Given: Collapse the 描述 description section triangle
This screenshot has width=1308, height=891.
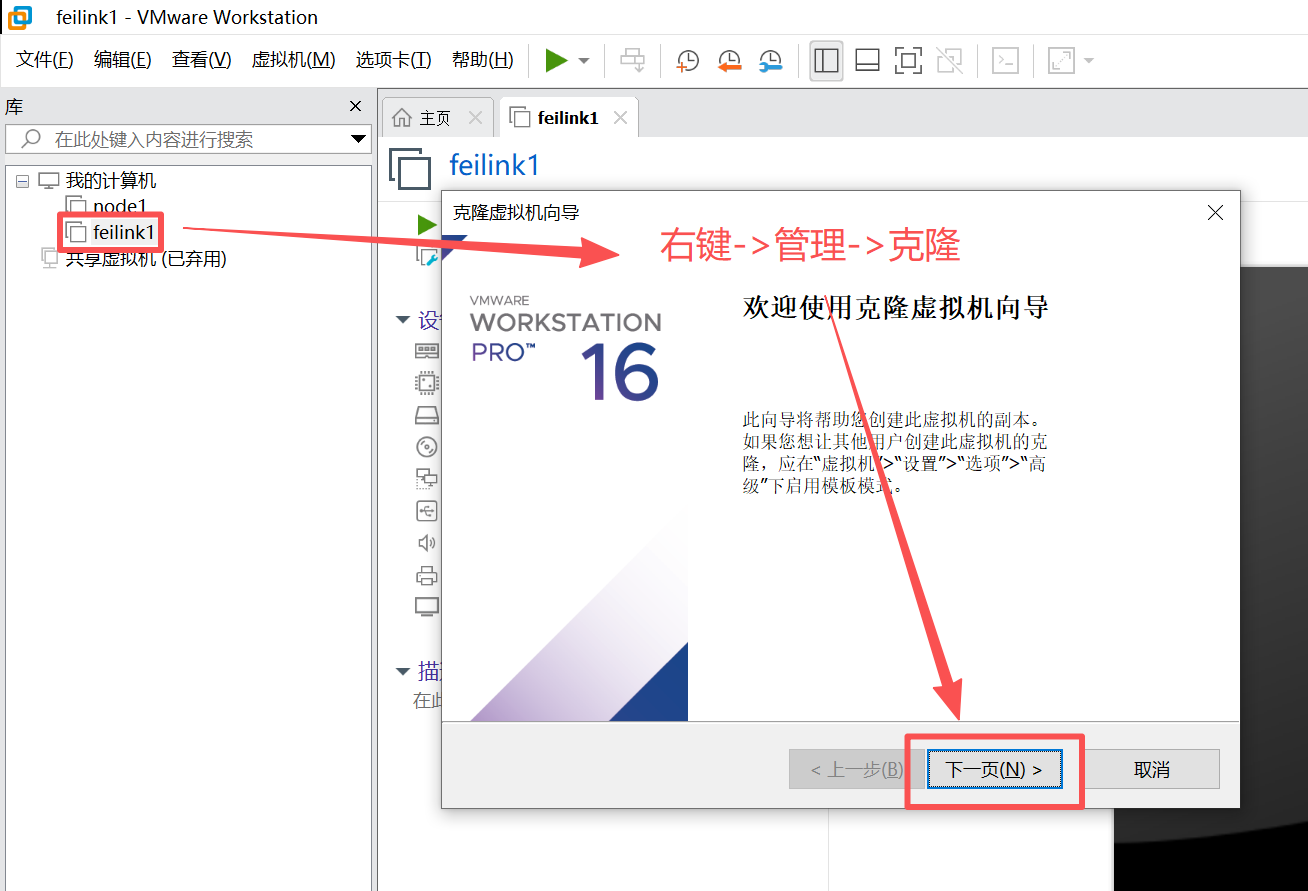Looking at the screenshot, I should (x=403, y=671).
